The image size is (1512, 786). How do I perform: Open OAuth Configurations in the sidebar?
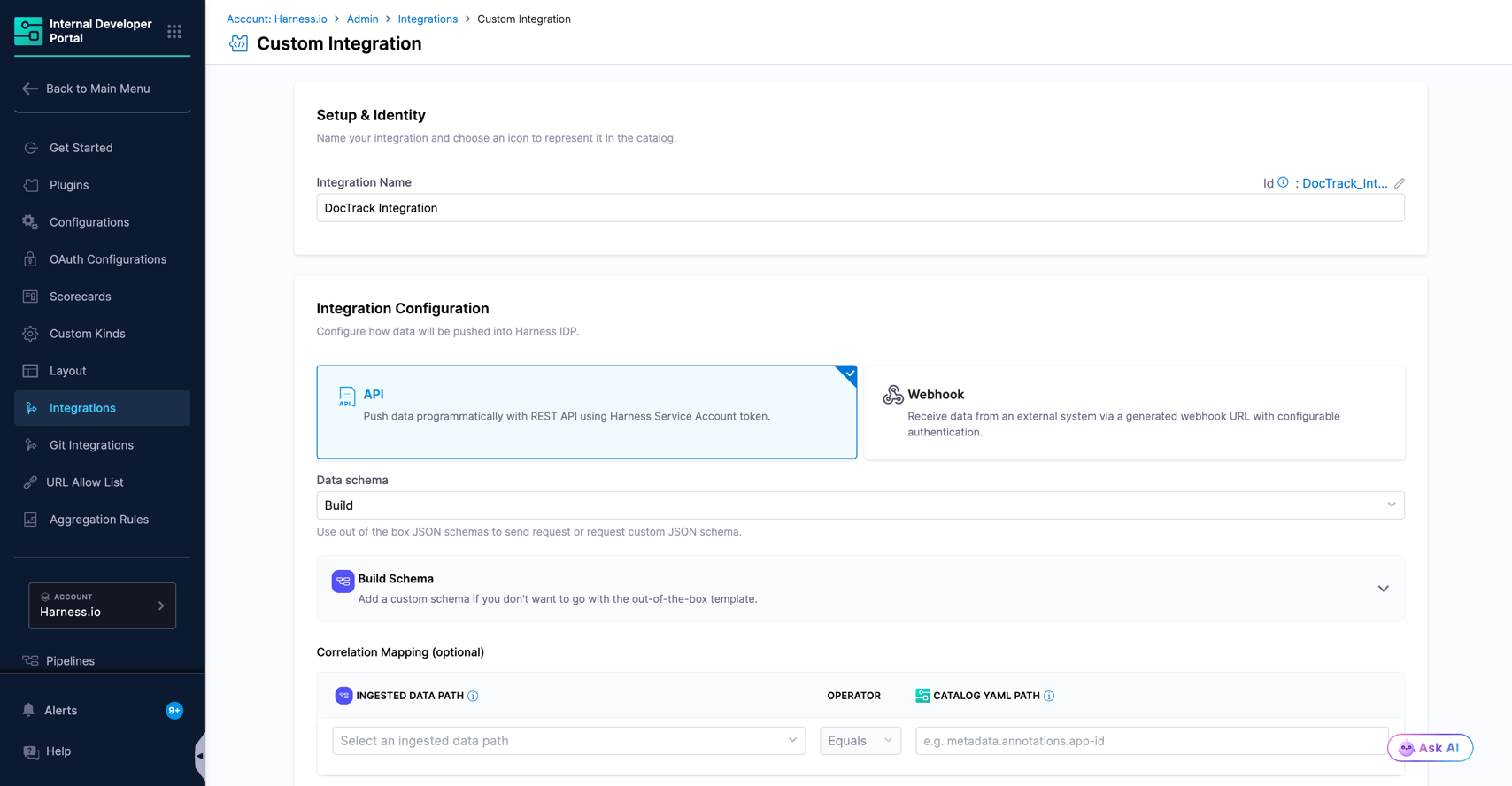(103, 259)
